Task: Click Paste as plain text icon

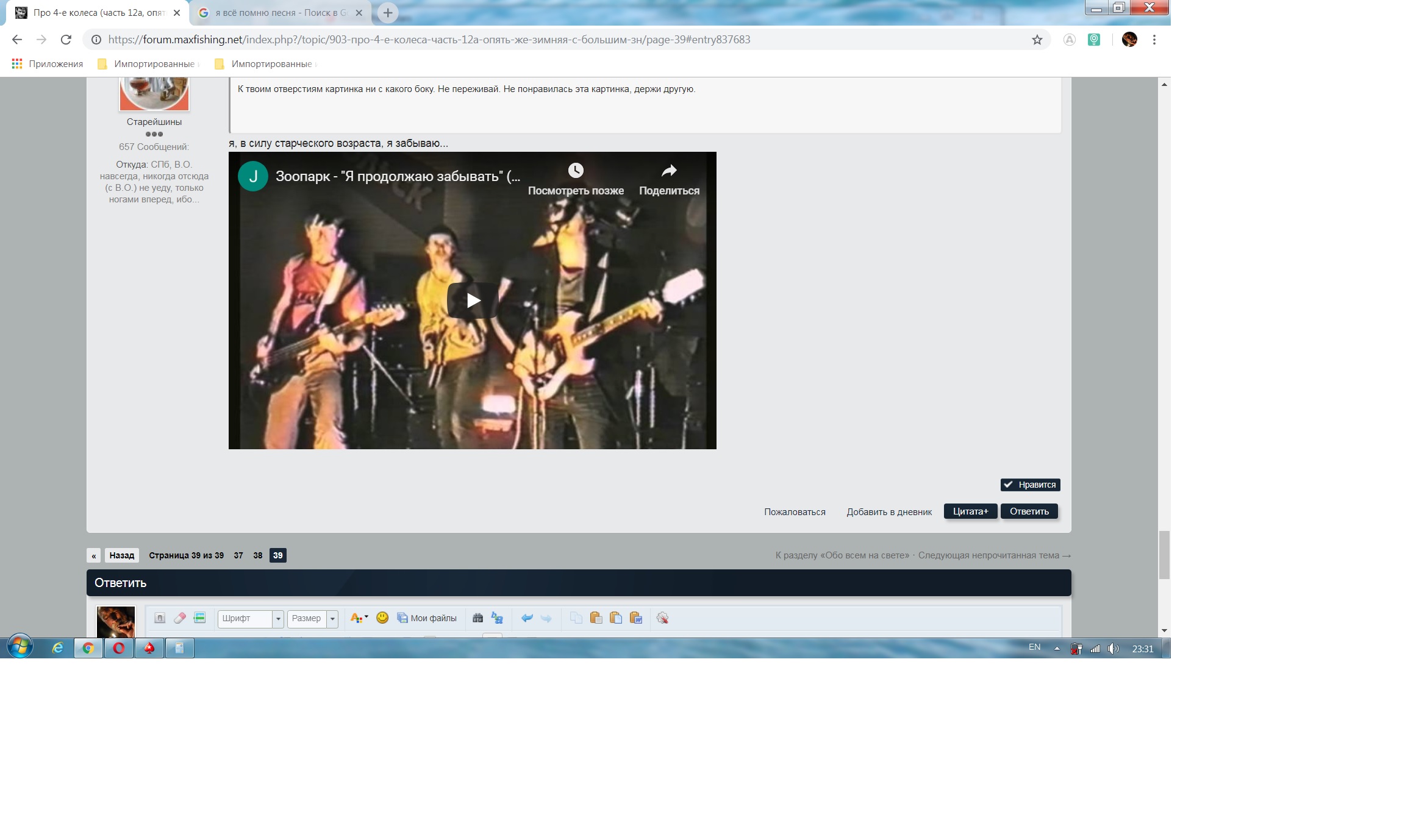Action: [616, 618]
